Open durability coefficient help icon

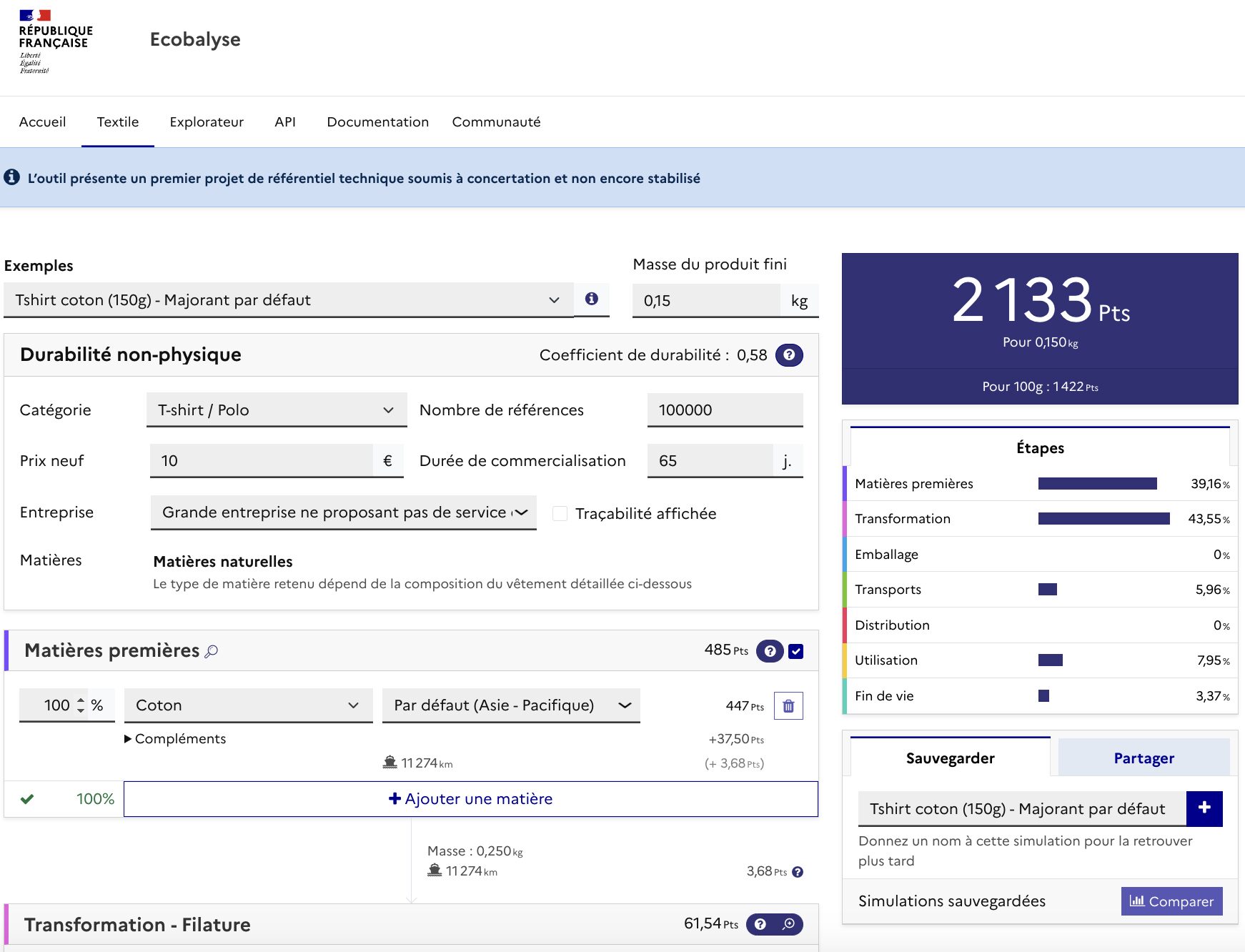coord(789,355)
